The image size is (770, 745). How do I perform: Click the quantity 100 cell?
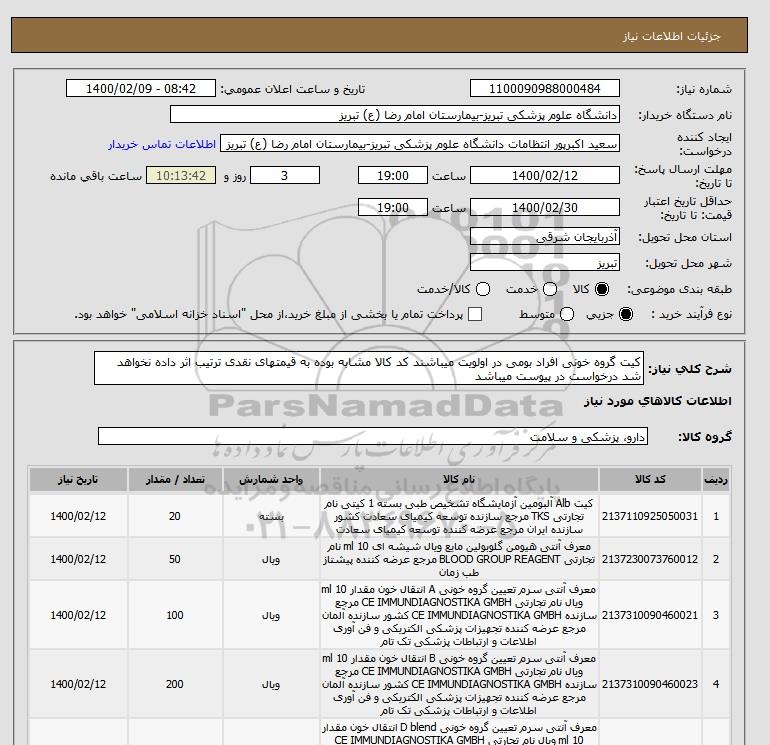pyautogui.click(x=175, y=615)
